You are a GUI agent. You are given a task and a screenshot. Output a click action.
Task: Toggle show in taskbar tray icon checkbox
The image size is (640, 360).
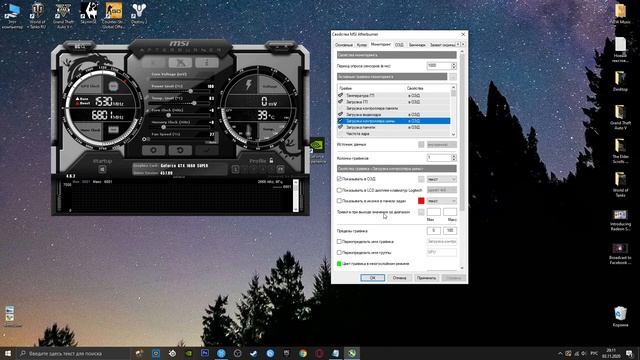point(339,201)
